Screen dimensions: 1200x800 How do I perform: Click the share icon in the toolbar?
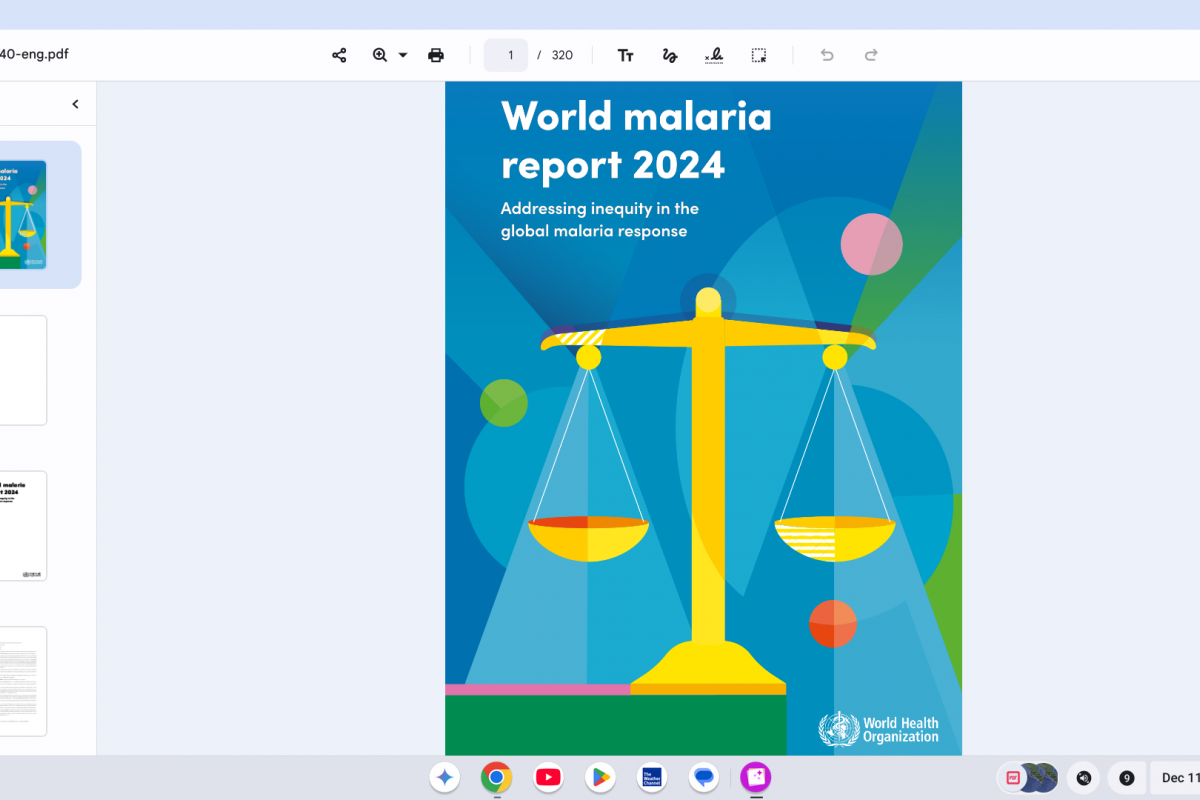tap(339, 55)
